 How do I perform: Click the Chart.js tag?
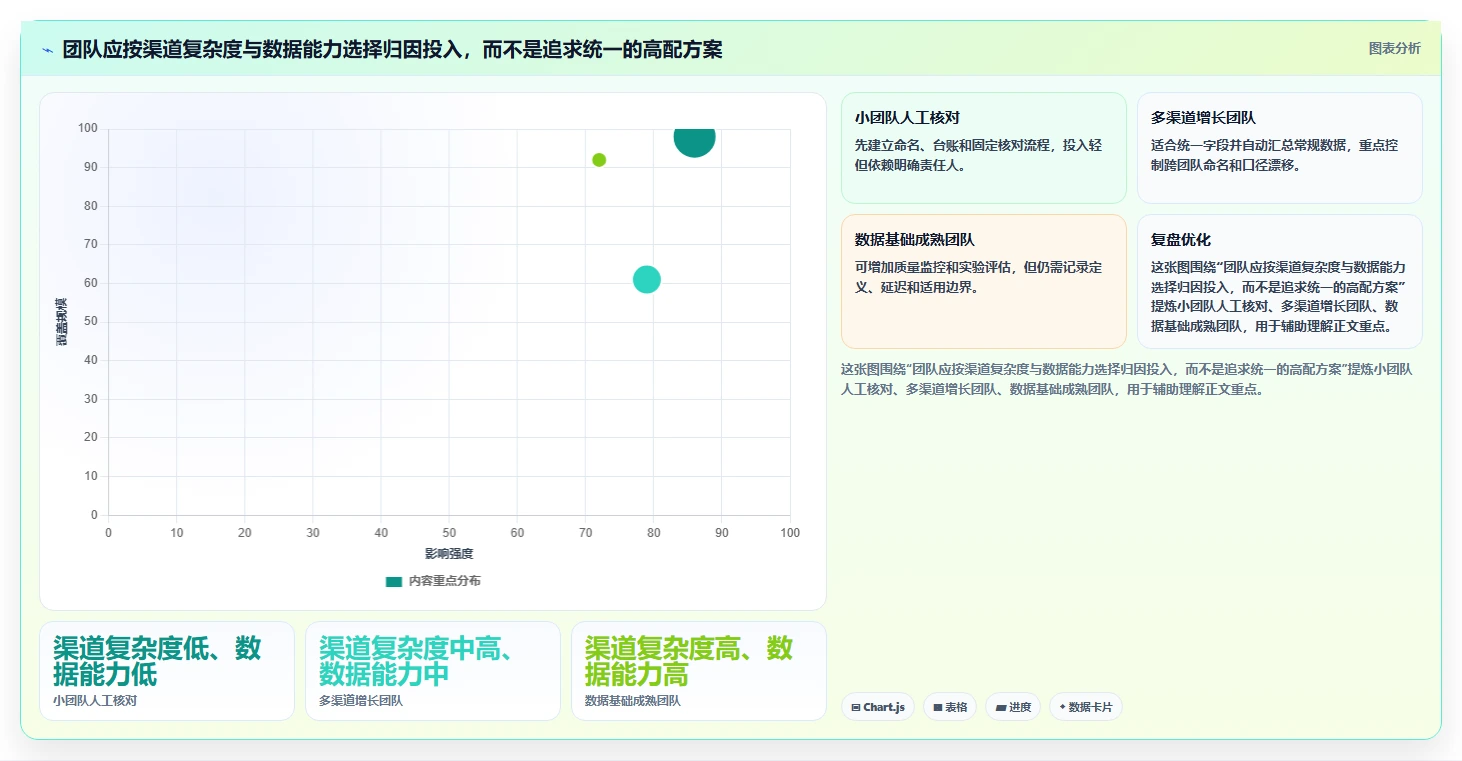[878, 707]
